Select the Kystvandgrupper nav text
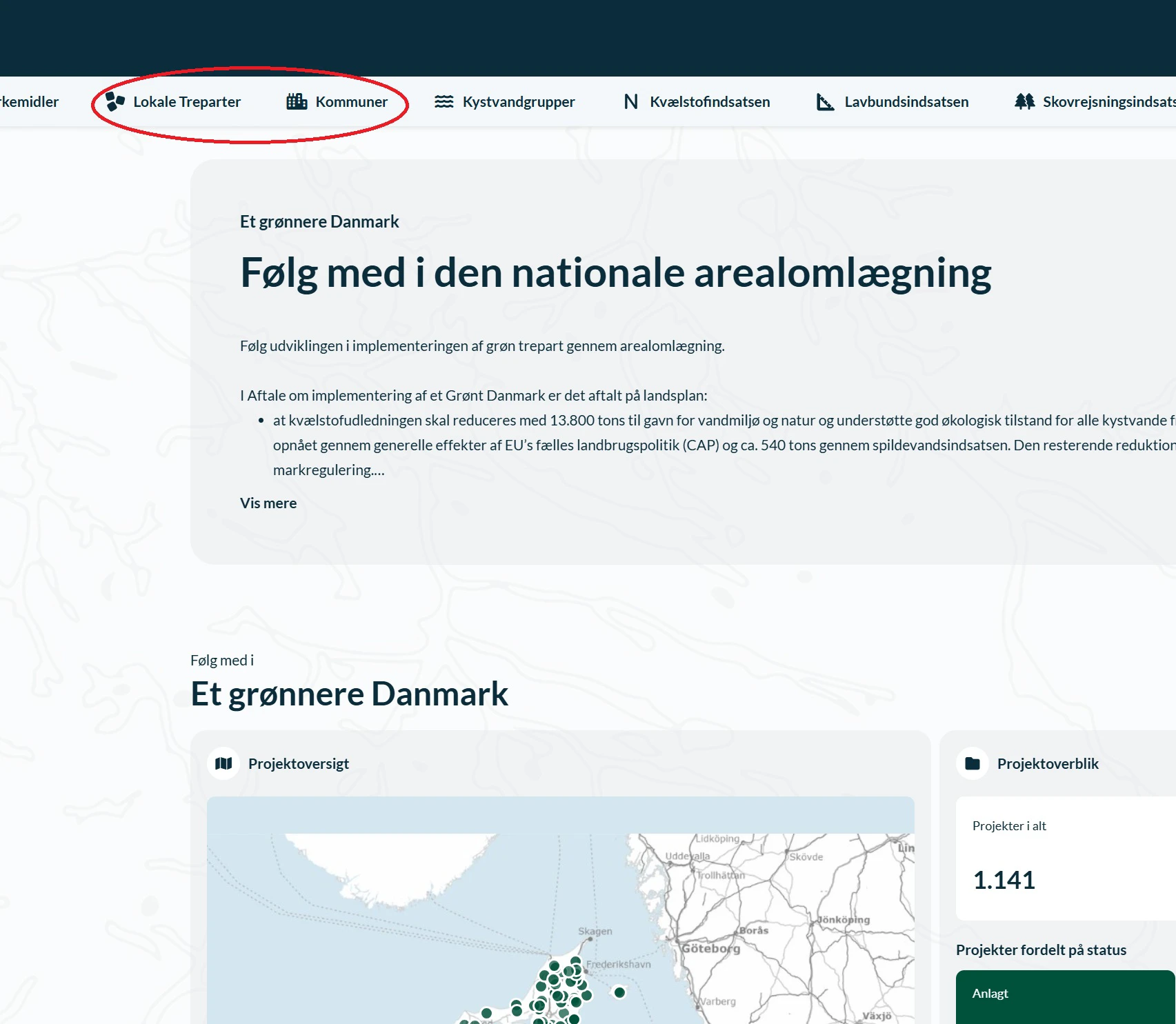Image resolution: width=1176 pixels, height=1024 pixels. [519, 102]
